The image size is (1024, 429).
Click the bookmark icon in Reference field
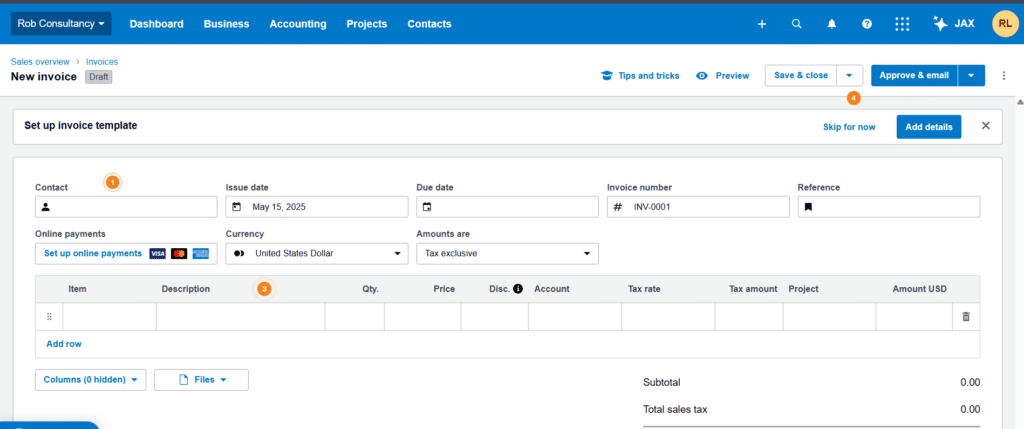tap(808, 207)
